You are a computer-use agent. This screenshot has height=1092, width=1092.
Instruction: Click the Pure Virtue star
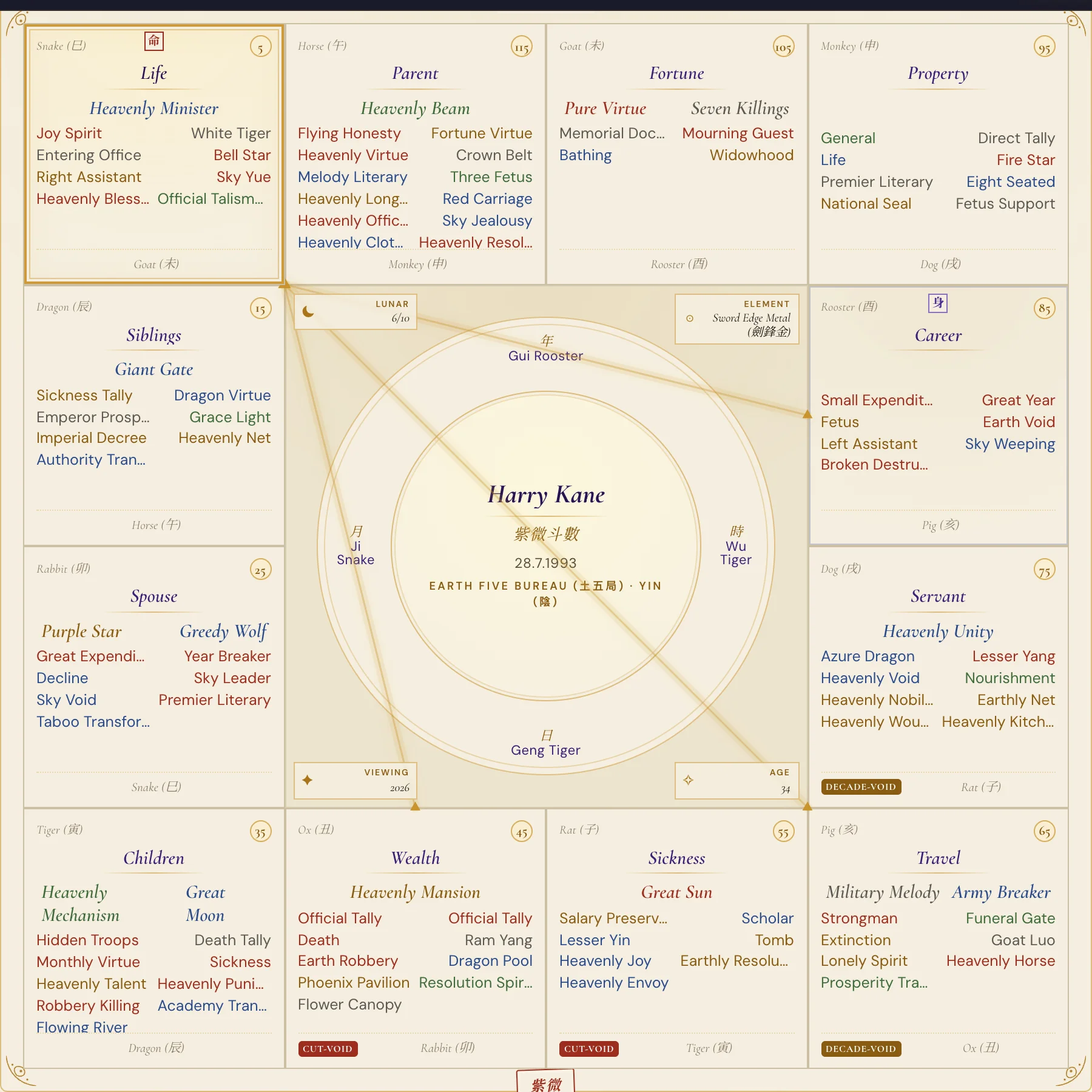pos(605,109)
